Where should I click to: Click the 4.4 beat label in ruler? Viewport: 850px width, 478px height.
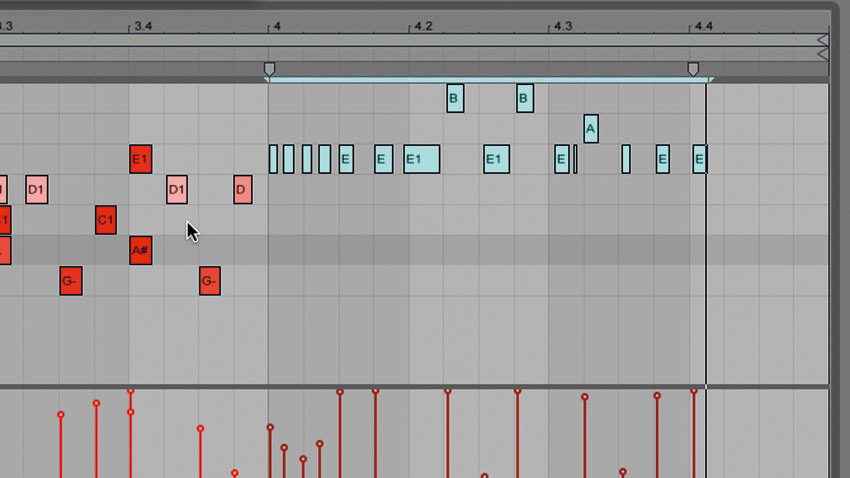(704, 27)
